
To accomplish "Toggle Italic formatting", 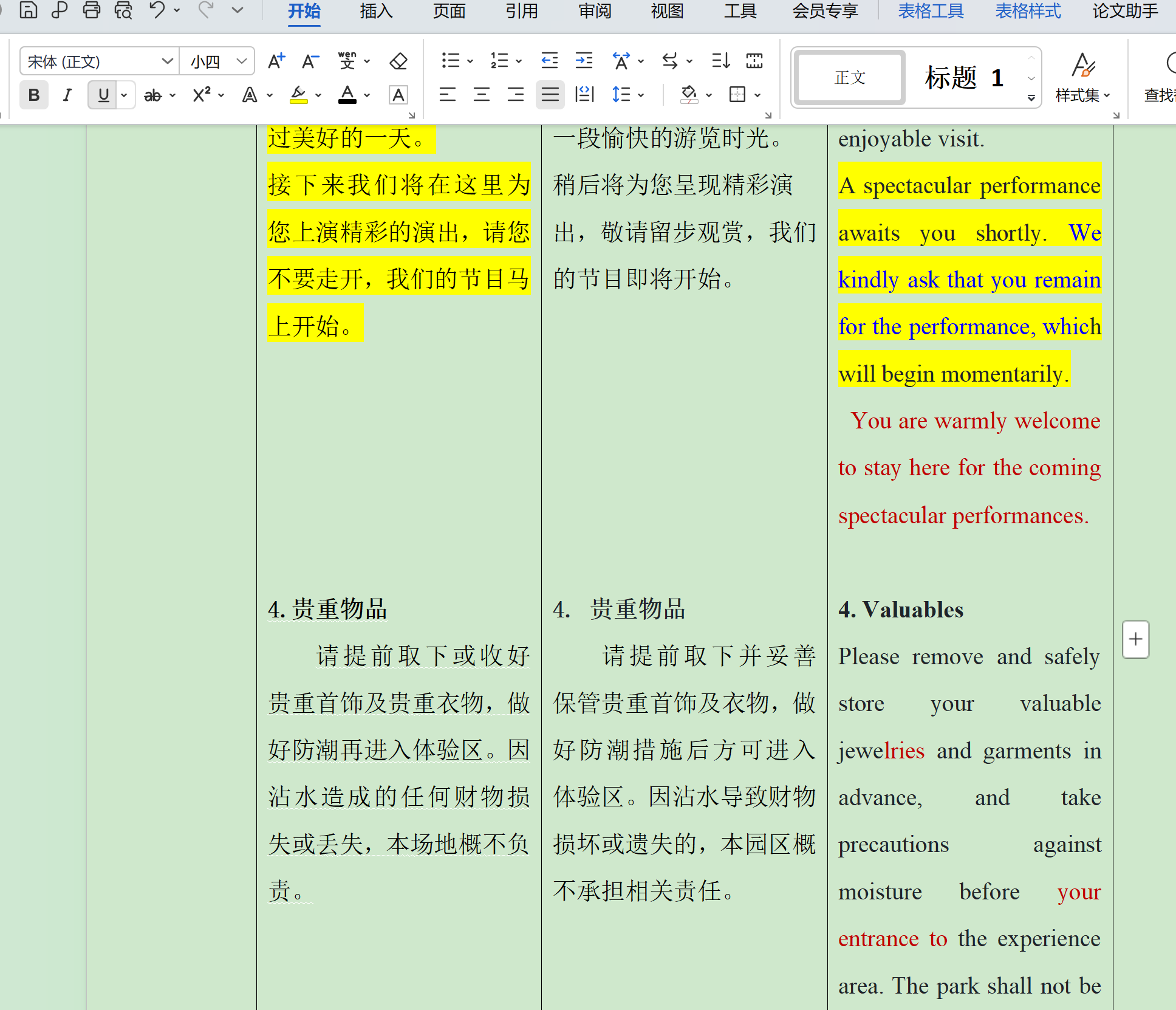I will click(x=67, y=95).
